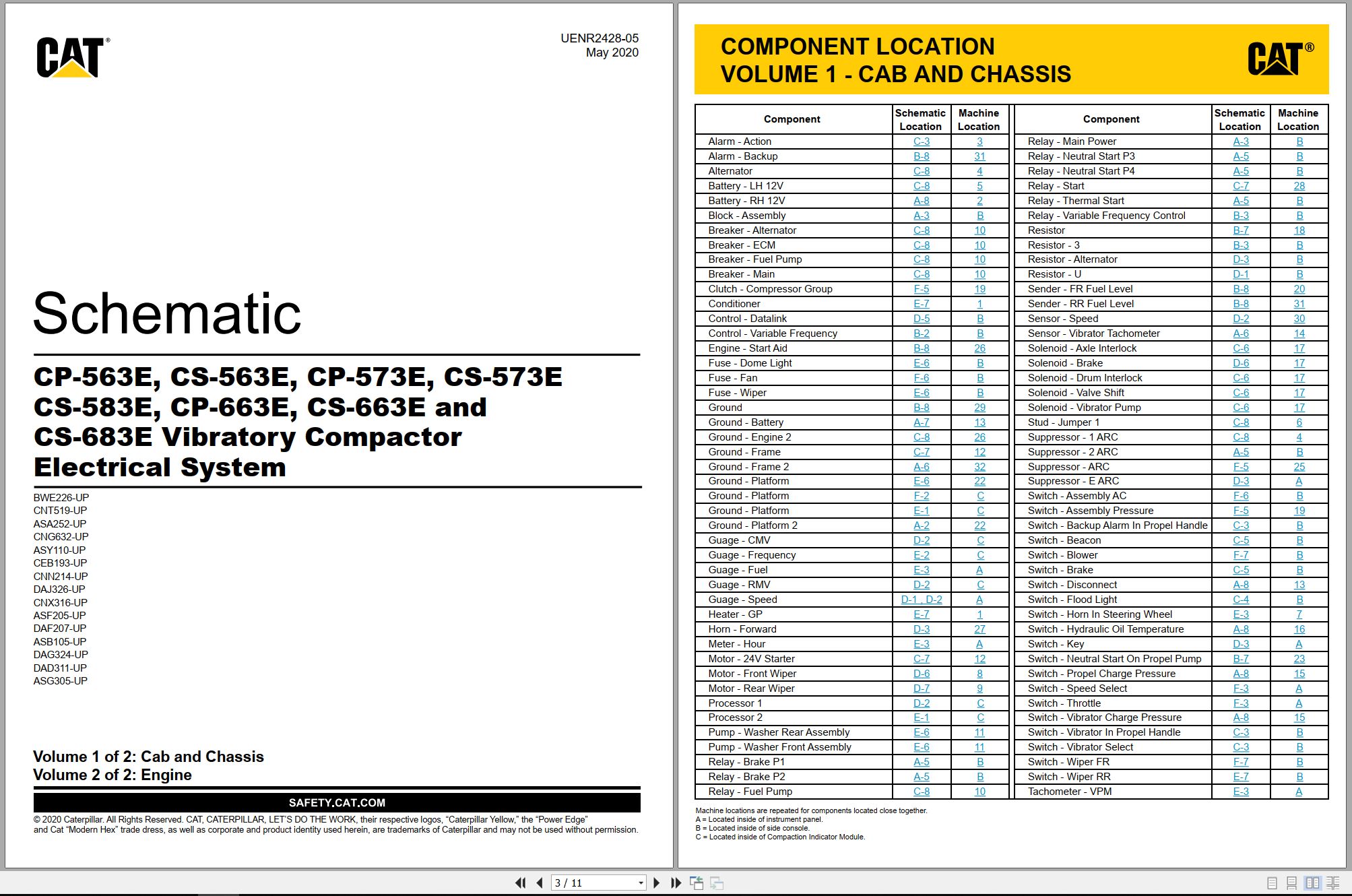This screenshot has height=896, width=1352.
Task: Open machine location 26 for Engine - Start Aid
Action: [x=979, y=348]
